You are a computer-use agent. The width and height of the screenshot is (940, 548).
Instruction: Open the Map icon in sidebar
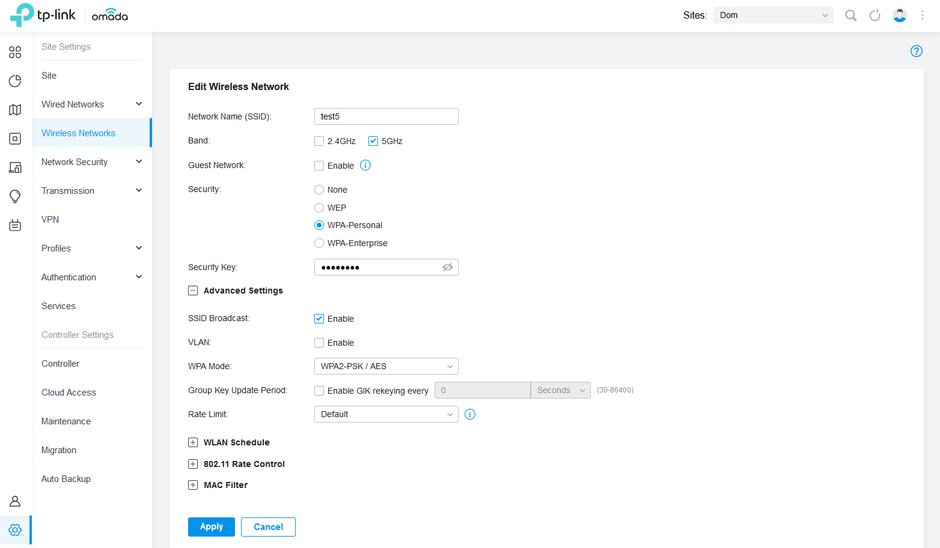click(15, 110)
